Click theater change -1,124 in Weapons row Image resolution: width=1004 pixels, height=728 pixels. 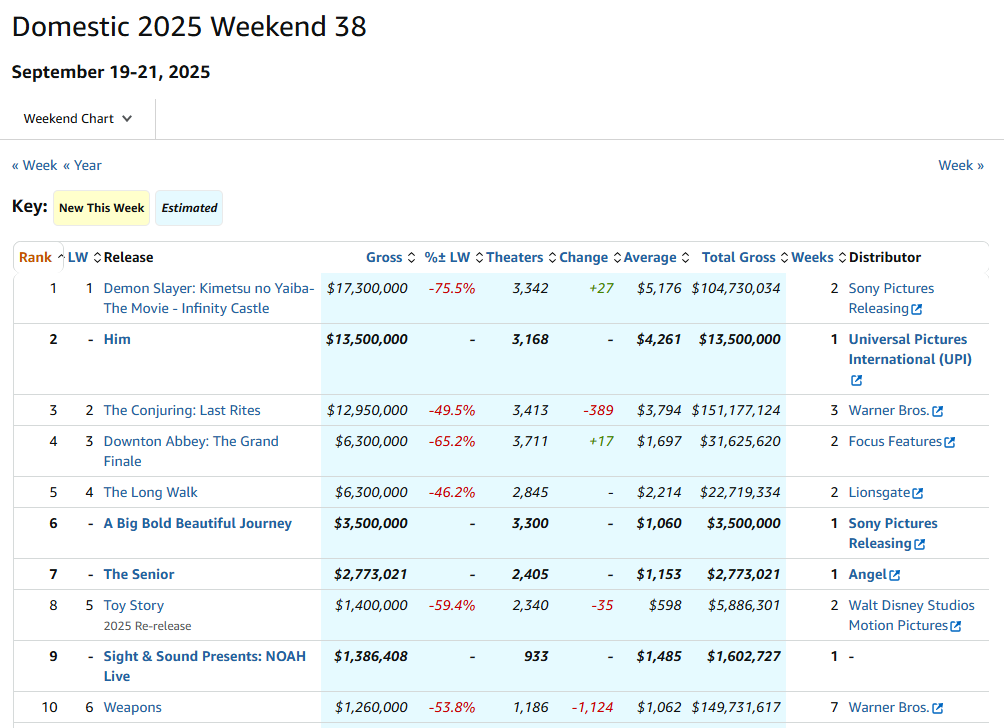[x=592, y=708]
